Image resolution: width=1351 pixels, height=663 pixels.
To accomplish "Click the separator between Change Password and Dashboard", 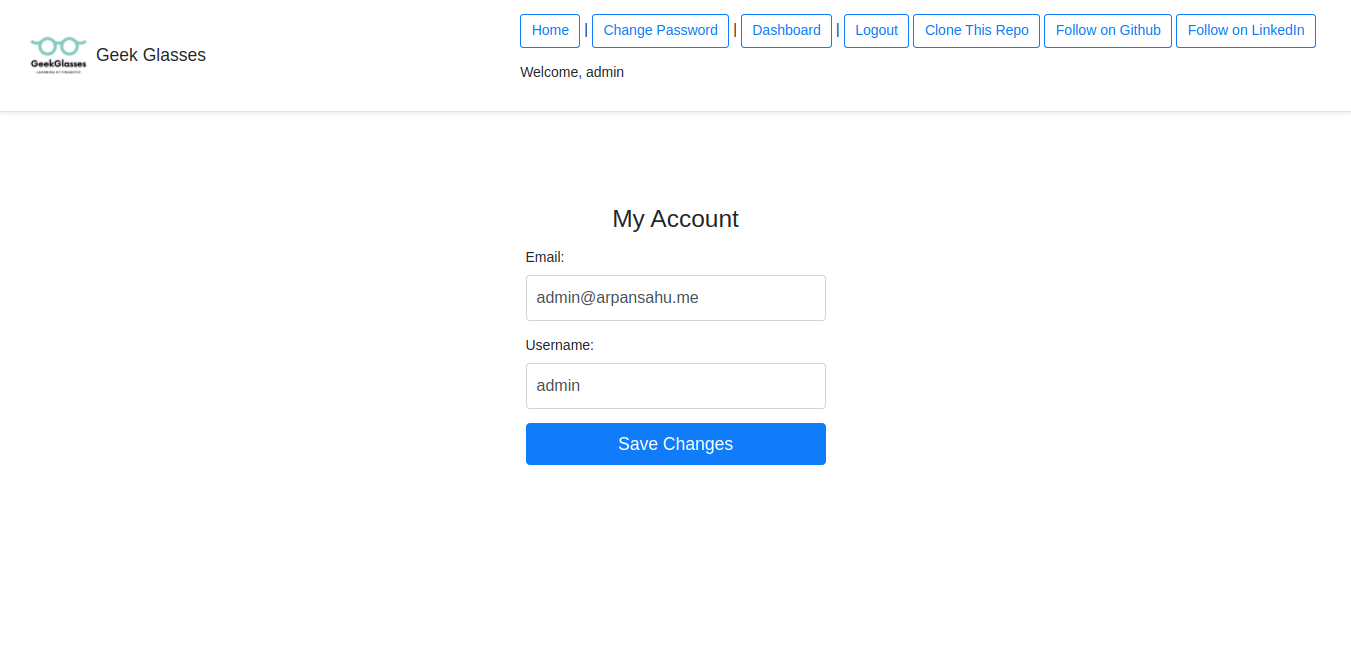I will tap(735, 30).
